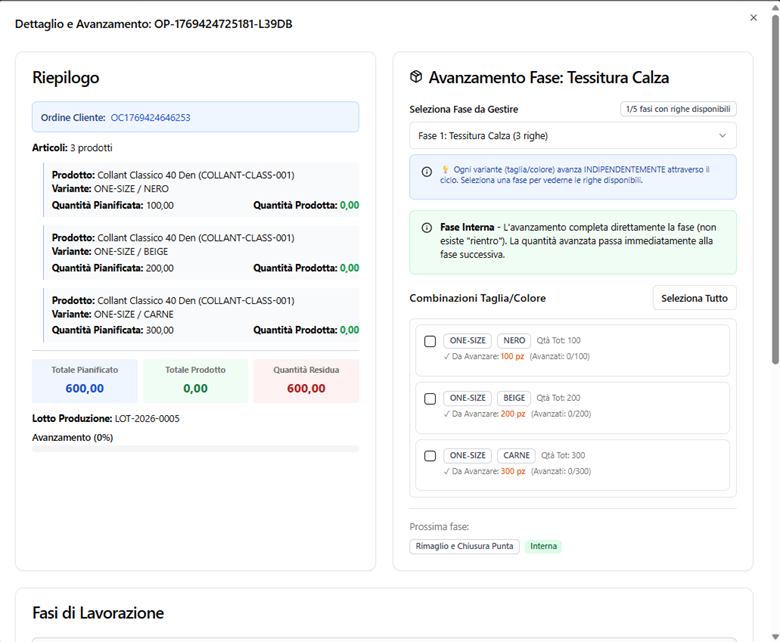
Task: Click the Quantità Residua 600,00 card
Action: 306,381
